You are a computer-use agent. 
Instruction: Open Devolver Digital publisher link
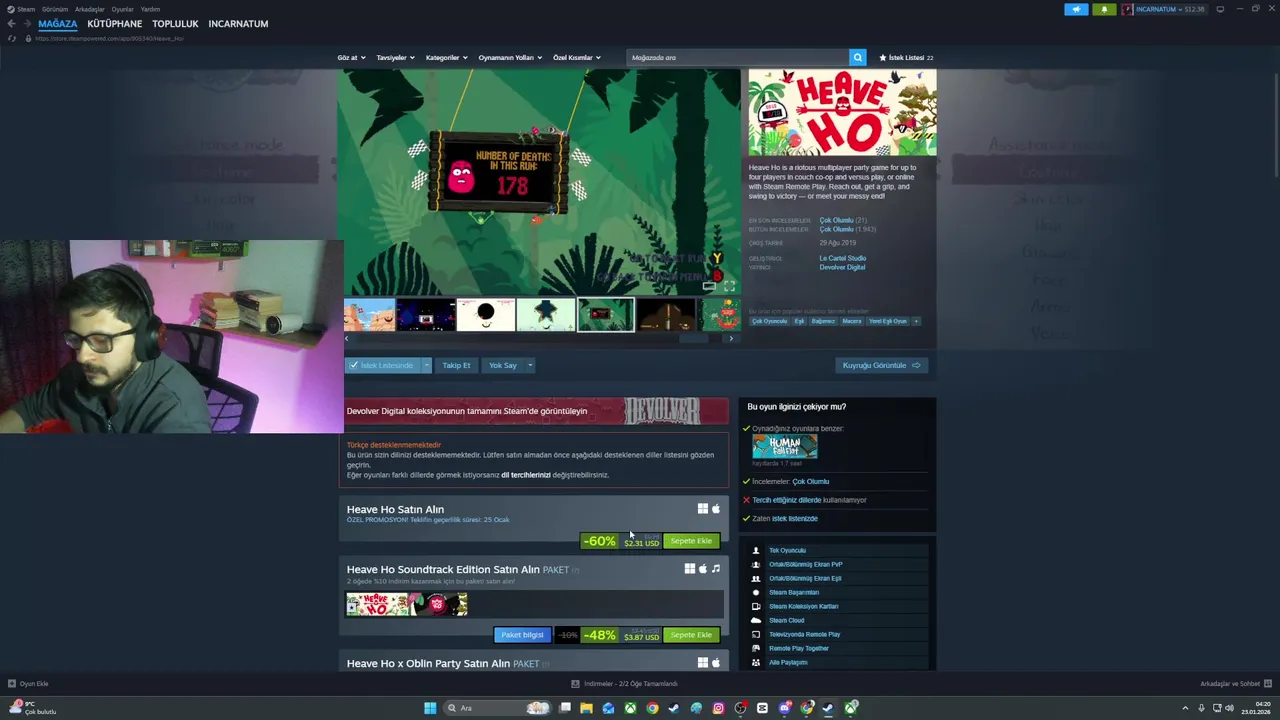point(842,267)
